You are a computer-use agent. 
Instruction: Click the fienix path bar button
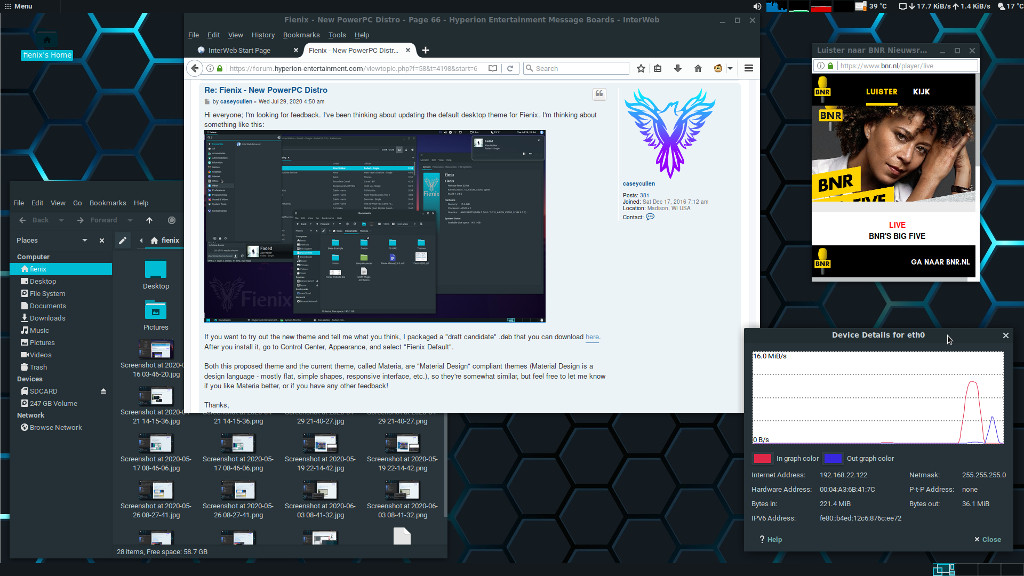(165, 240)
